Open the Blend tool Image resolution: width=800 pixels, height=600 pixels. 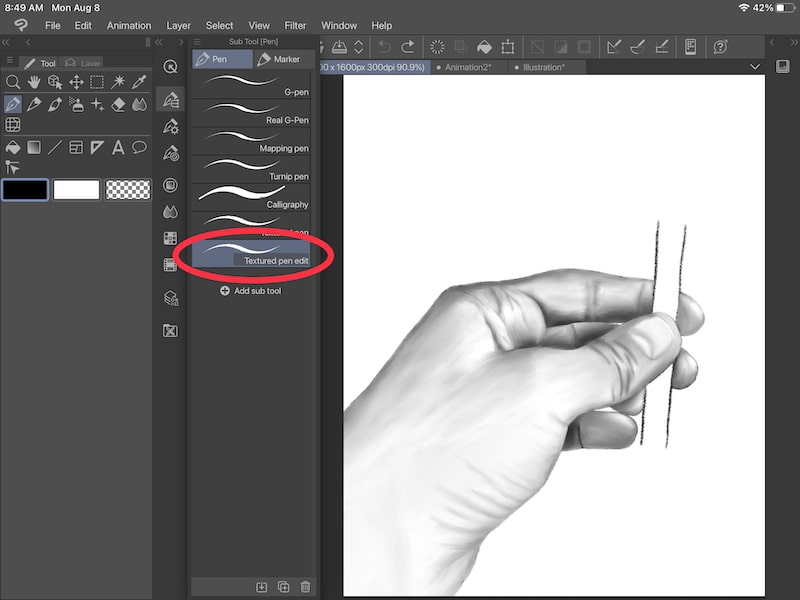tap(139, 105)
